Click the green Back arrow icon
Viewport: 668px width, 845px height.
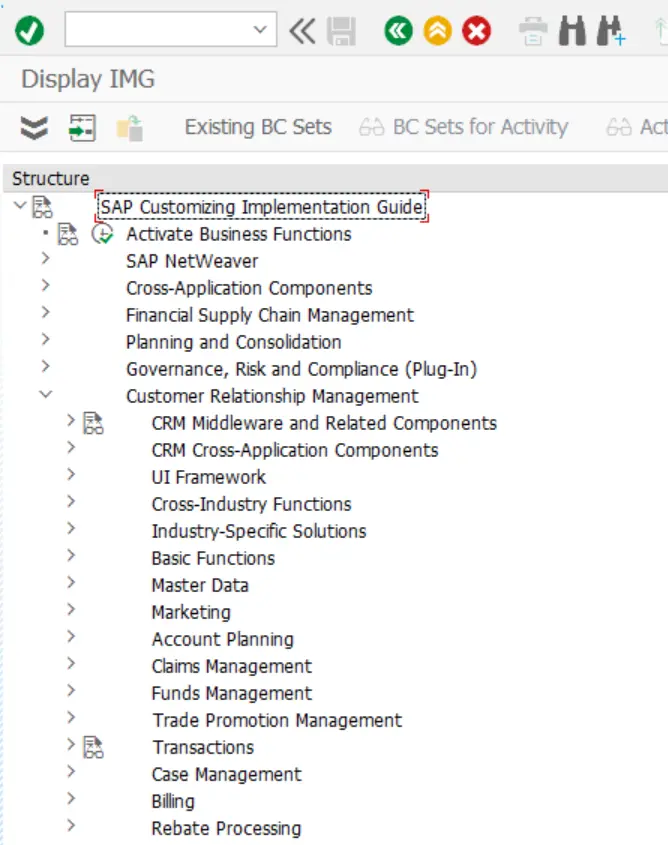[398, 31]
